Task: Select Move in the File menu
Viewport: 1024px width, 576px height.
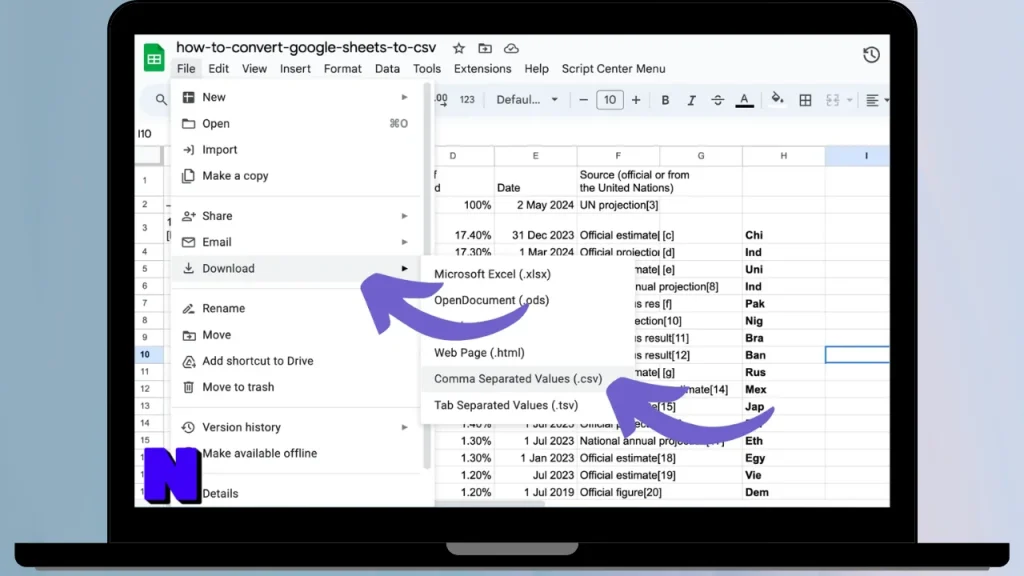Action: click(296, 335)
